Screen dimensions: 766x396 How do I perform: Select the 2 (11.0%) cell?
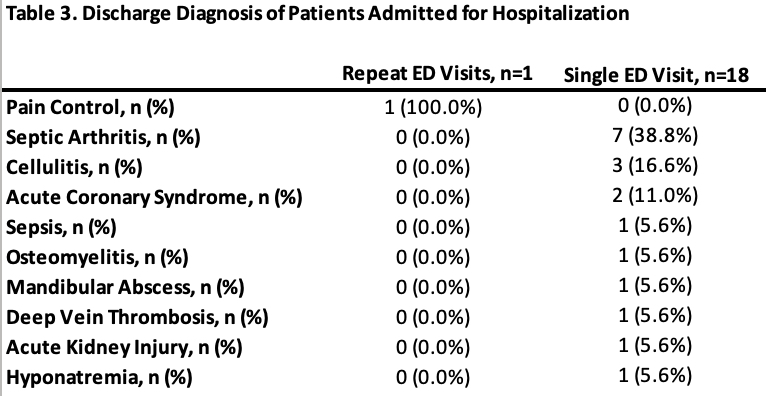[655, 196]
